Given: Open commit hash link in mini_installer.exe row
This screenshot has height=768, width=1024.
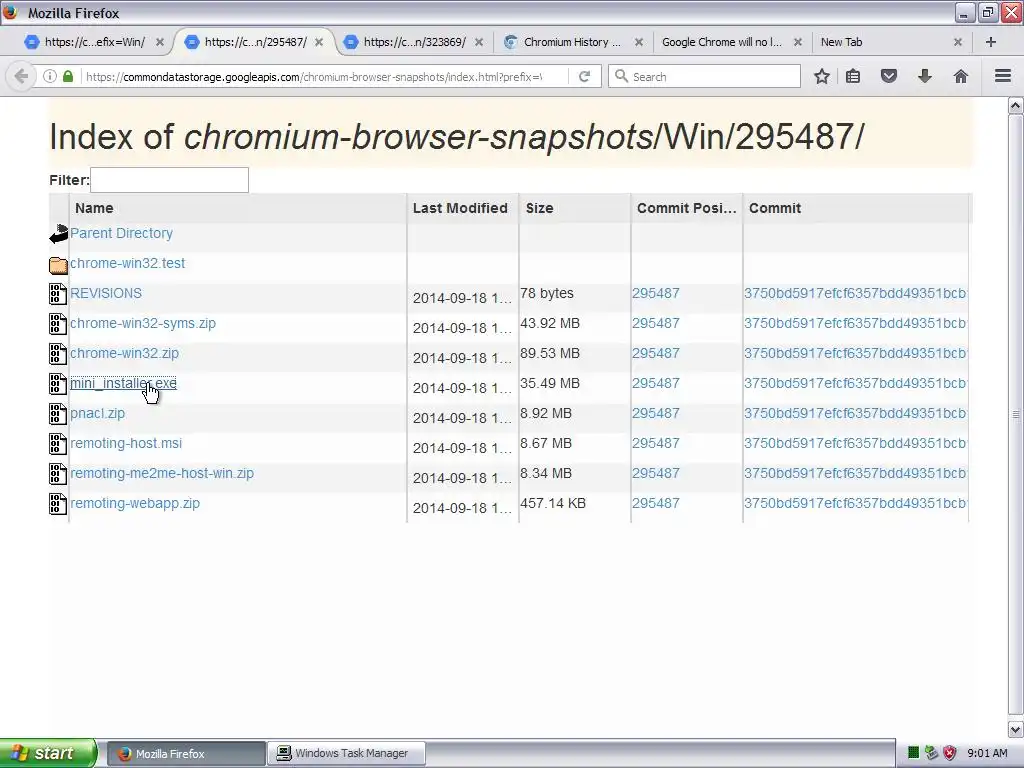Looking at the screenshot, I should 855,383.
